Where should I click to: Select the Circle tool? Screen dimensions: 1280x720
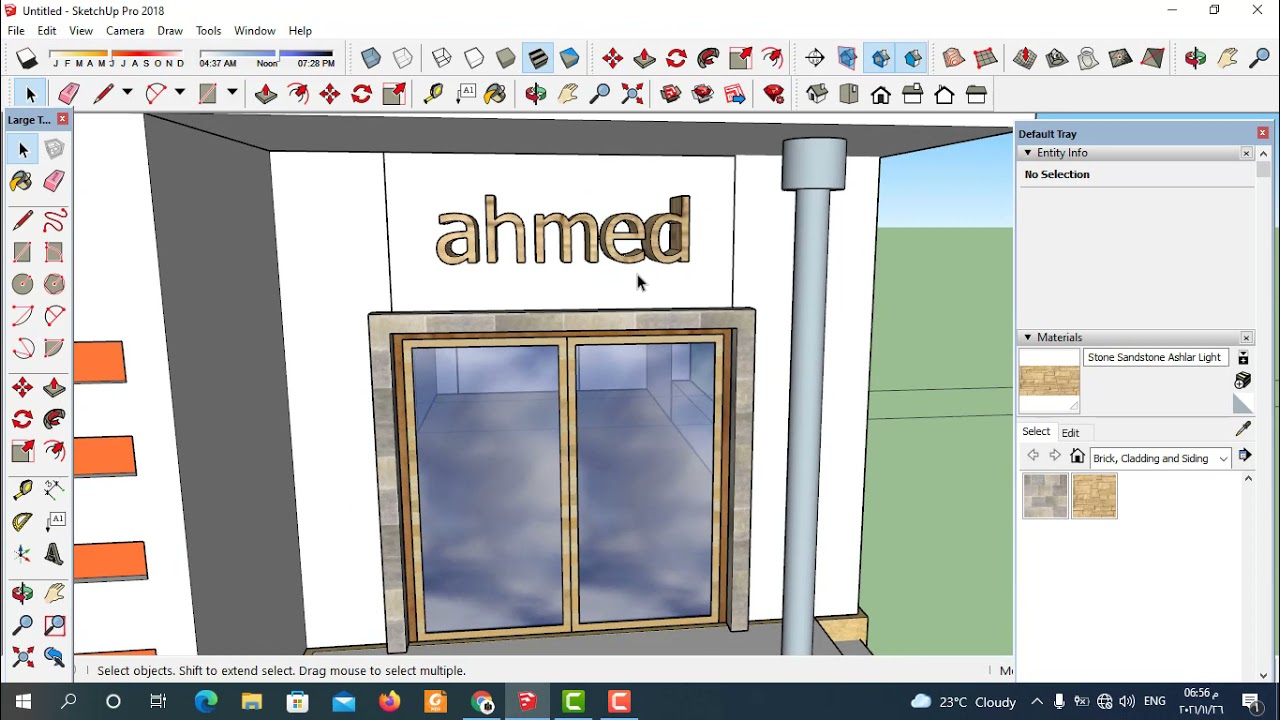(x=22, y=284)
